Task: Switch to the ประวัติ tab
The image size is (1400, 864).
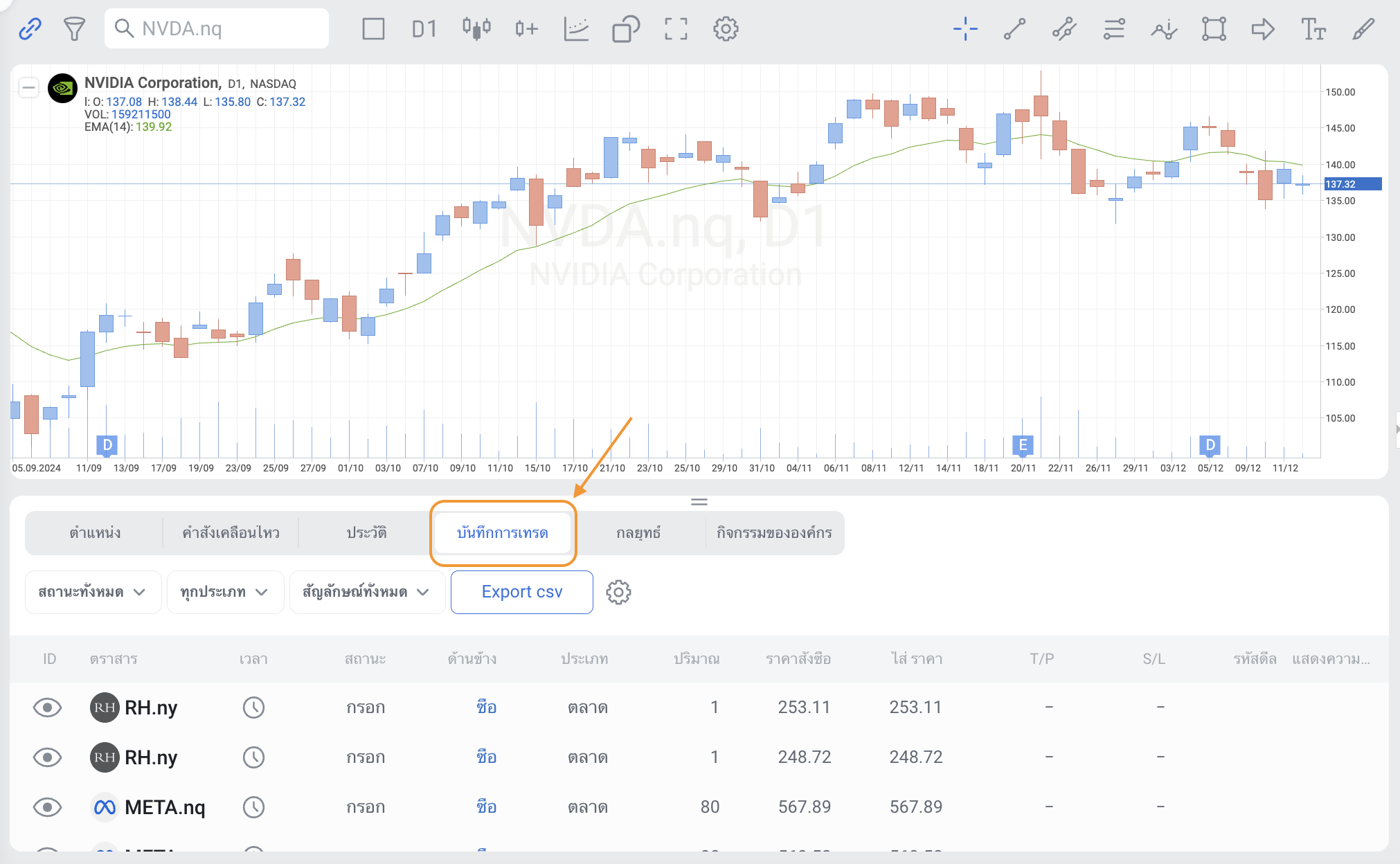Action: [x=366, y=533]
